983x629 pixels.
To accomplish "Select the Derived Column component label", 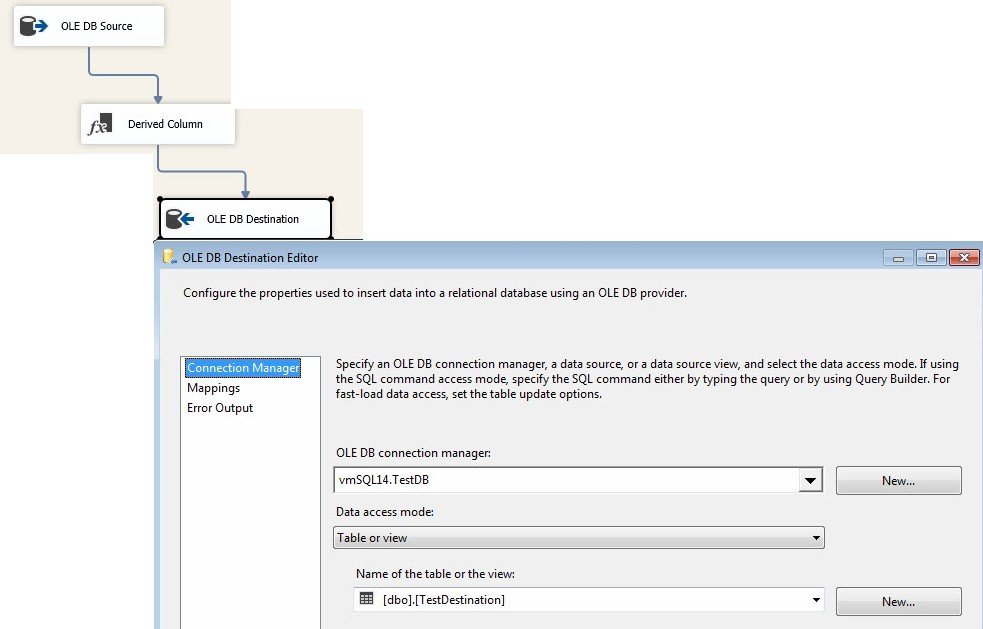I will pos(166,124).
